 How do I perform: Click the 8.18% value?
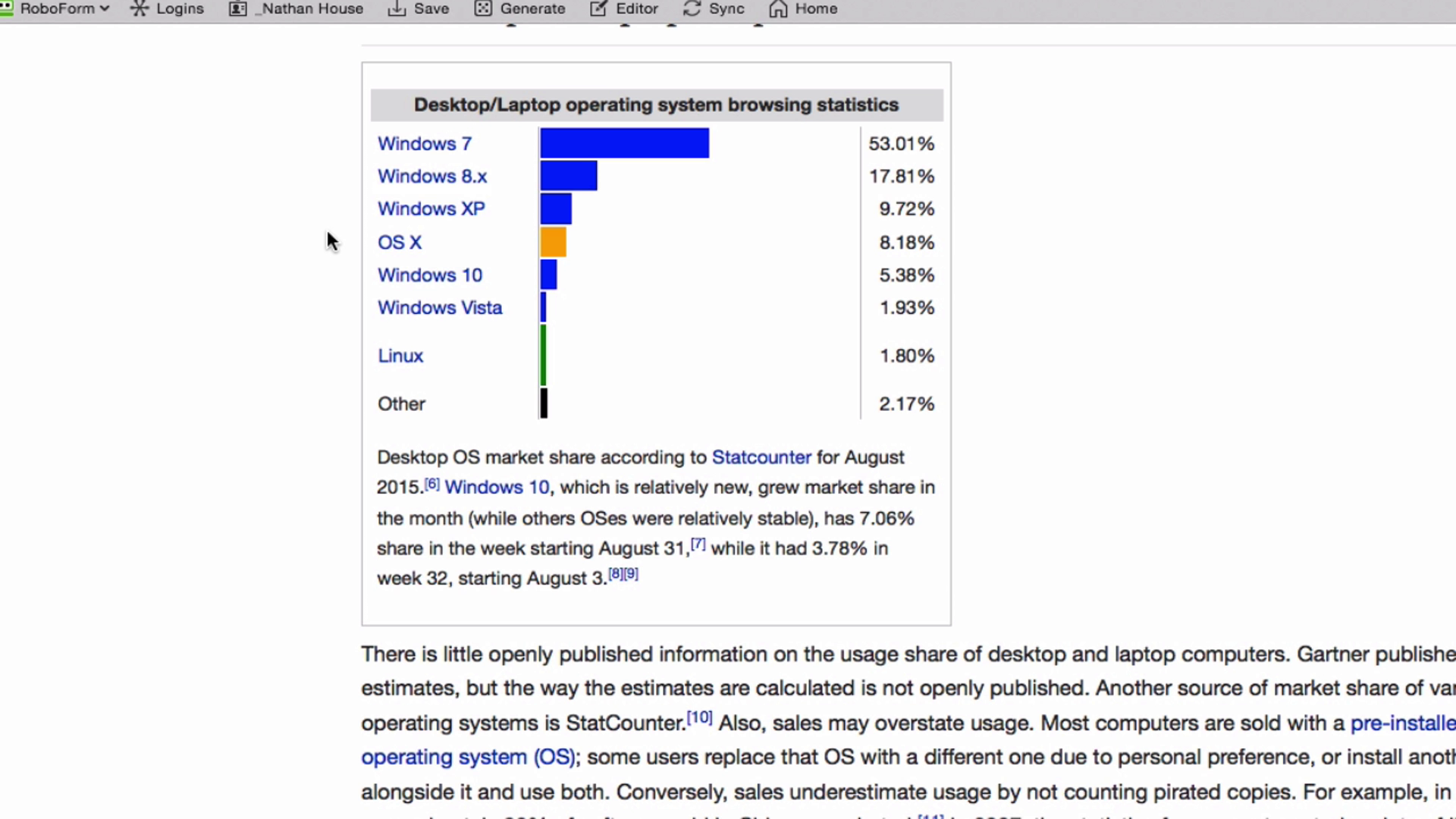pos(907,243)
